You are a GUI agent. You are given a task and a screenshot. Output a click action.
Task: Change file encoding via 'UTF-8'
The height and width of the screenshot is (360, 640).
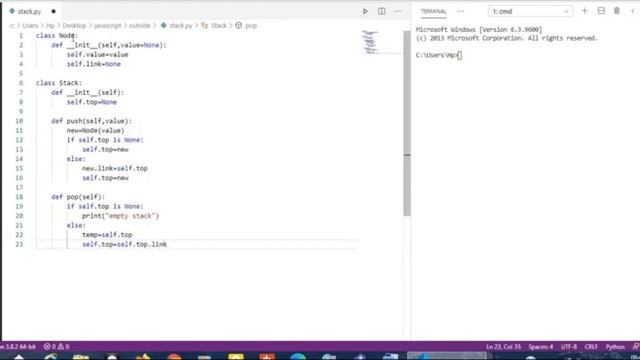(x=569, y=347)
